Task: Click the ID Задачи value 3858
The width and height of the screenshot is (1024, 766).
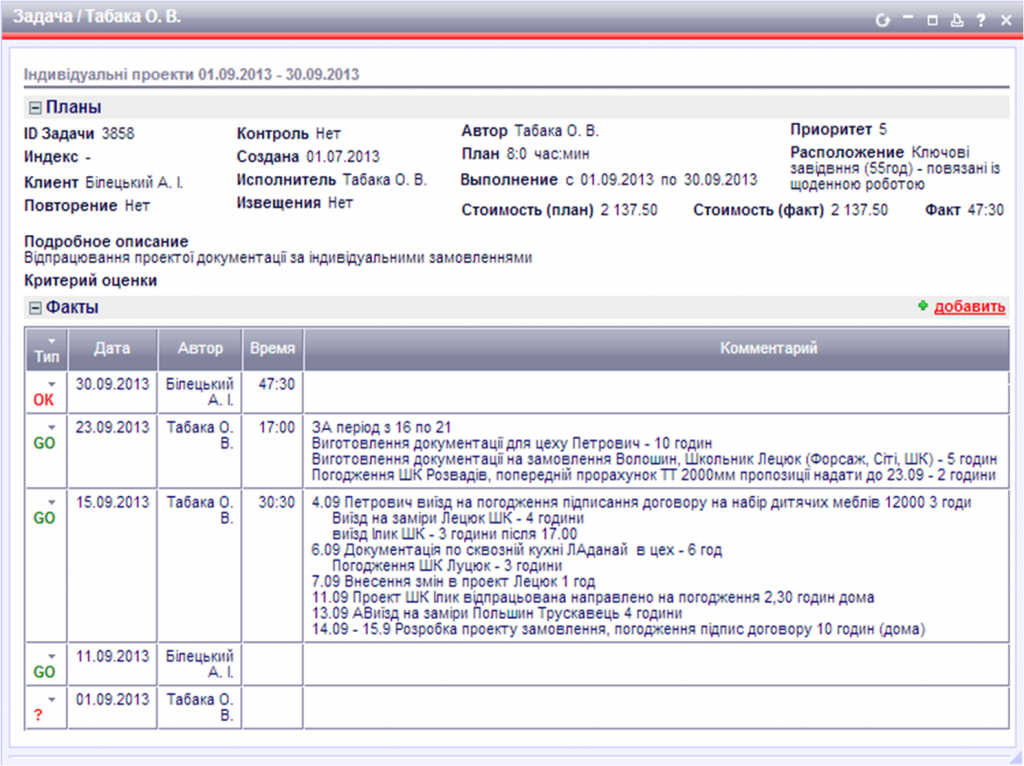Action: pyautogui.click(x=118, y=134)
